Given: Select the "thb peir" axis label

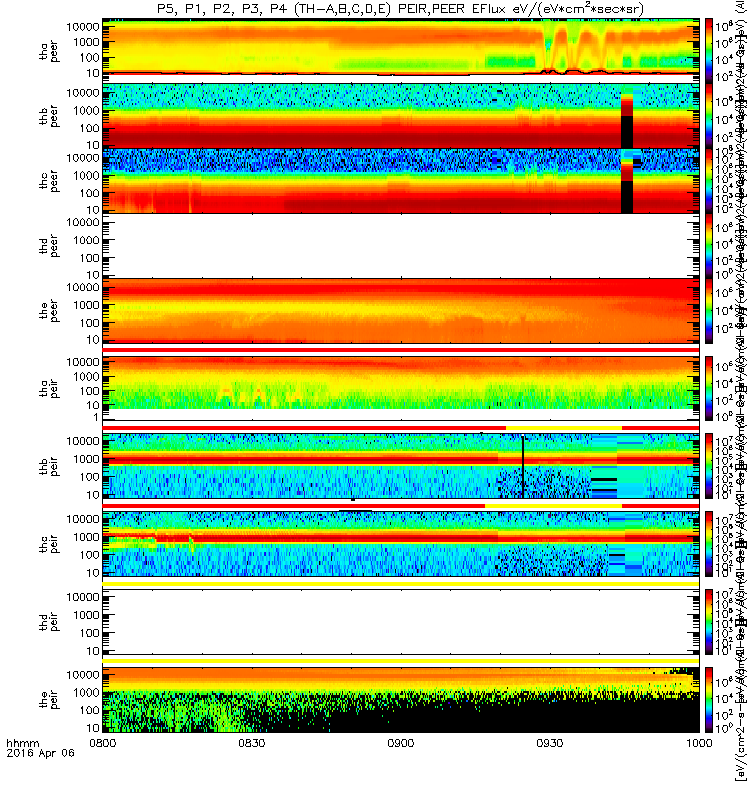Looking at the screenshot, I should point(49,467).
